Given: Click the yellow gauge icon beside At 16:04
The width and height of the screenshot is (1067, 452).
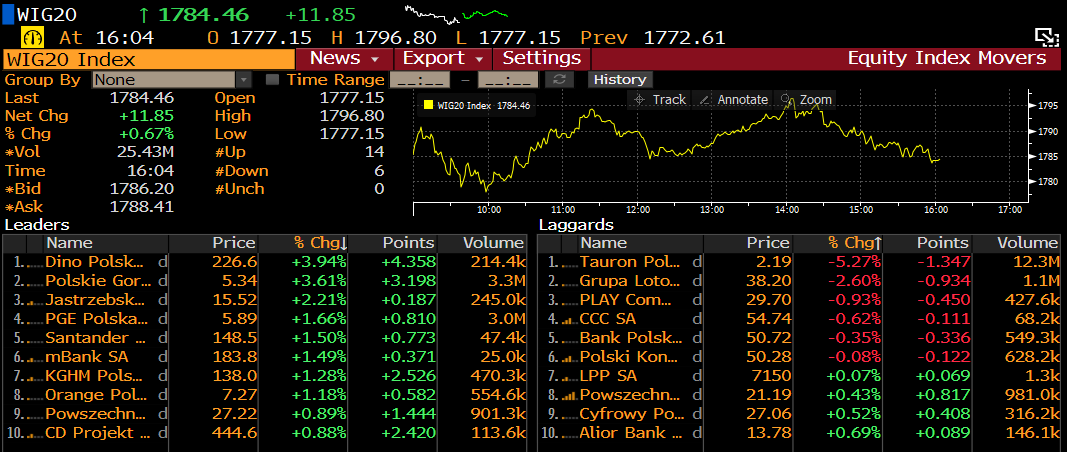Looking at the screenshot, I should click(x=32, y=37).
